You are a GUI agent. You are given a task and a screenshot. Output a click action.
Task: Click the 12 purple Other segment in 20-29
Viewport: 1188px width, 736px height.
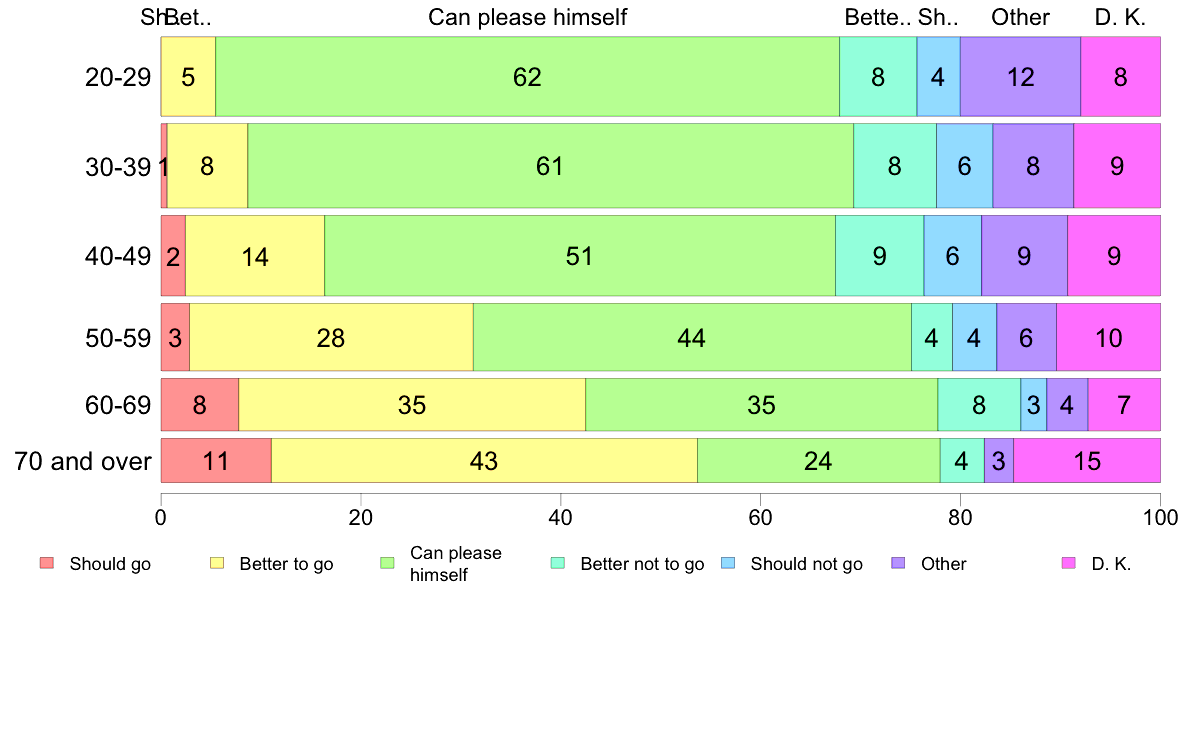pyautogui.click(x=1021, y=77)
